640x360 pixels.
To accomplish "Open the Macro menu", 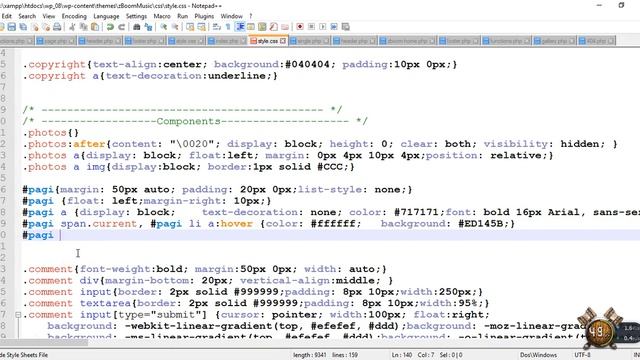I will click(162, 16).
